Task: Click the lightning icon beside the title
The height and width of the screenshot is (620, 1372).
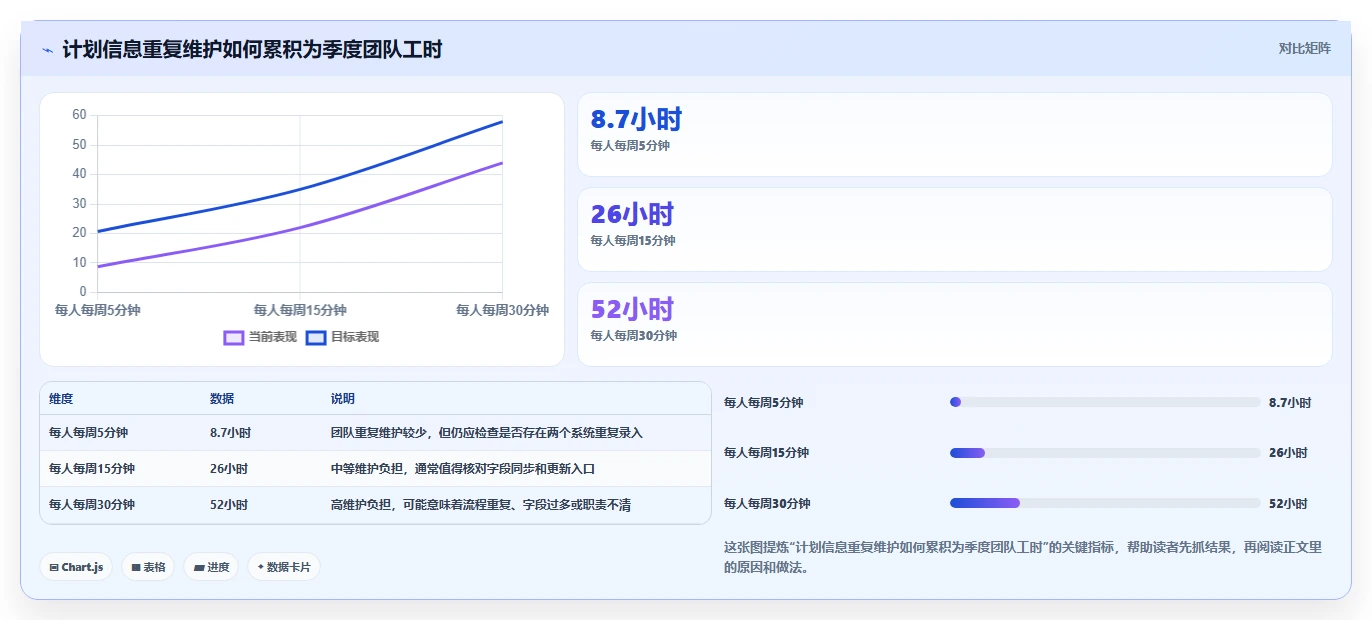Action: [x=48, y=50]
